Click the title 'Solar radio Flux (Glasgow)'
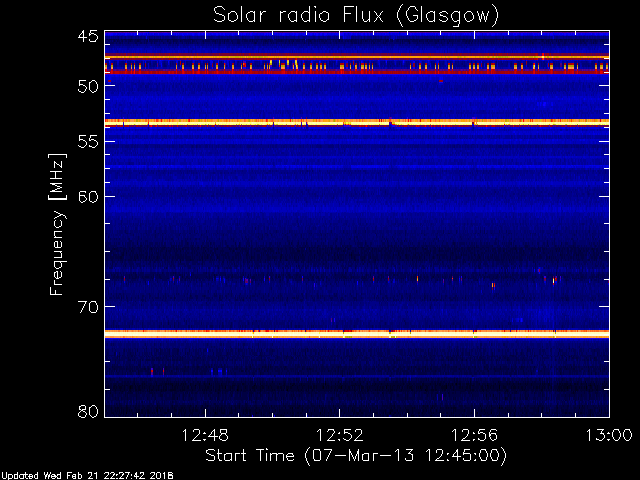Image resolution: width=640 pixels, height=480 pixels. tap(356, 15)
